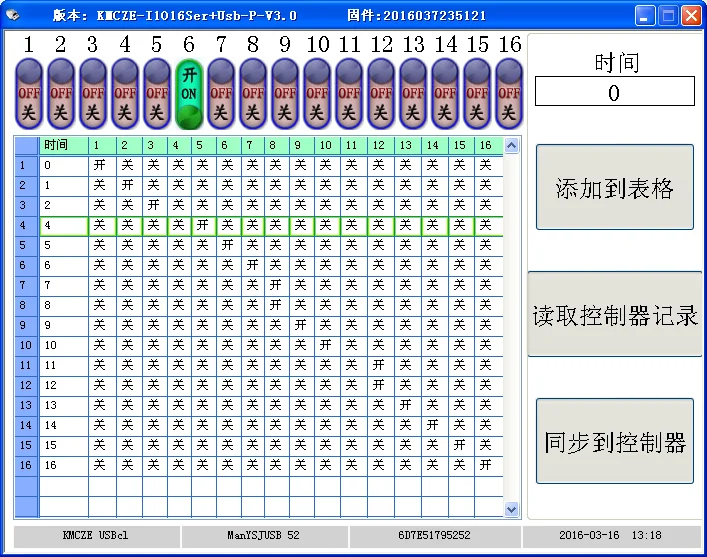Select row header 16 in table
Screen dimensions: 707x557
(x=27, y=465)
